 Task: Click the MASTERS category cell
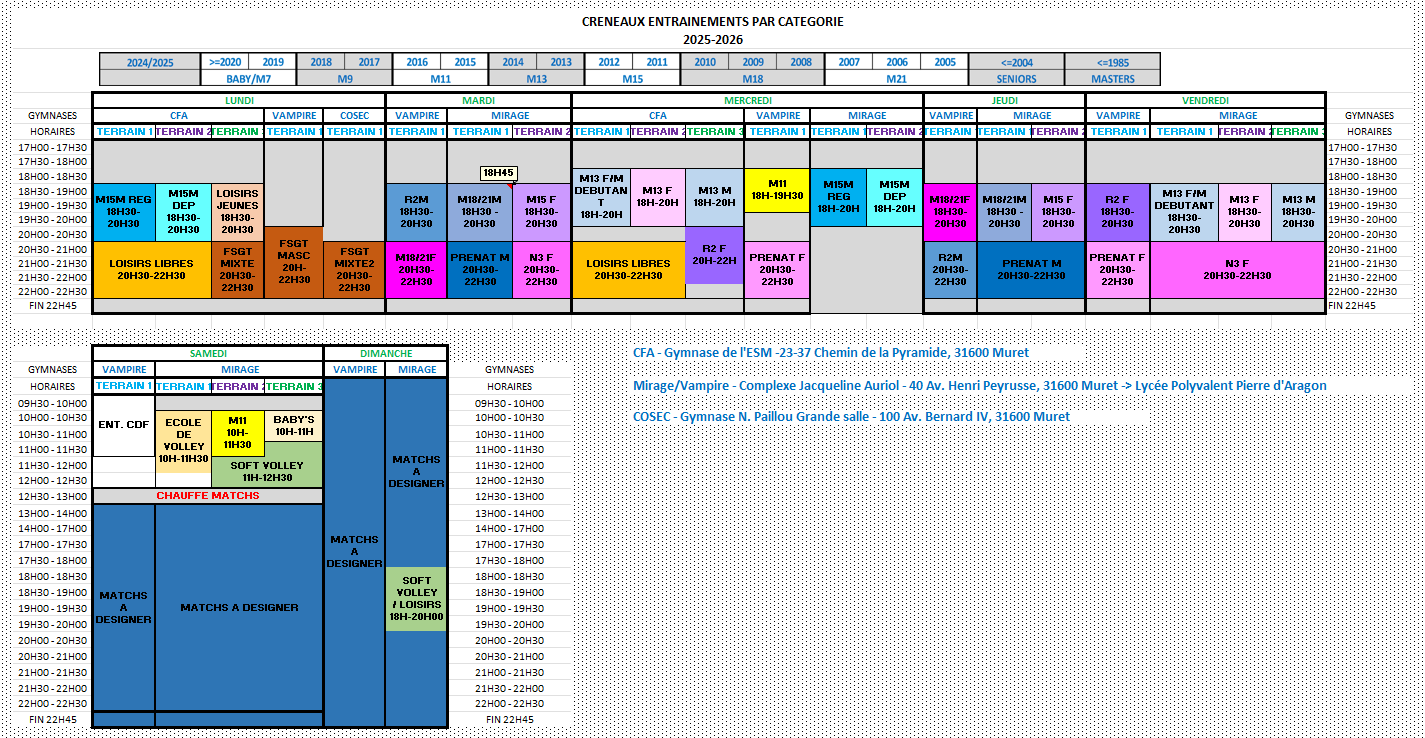[1112, 78]
